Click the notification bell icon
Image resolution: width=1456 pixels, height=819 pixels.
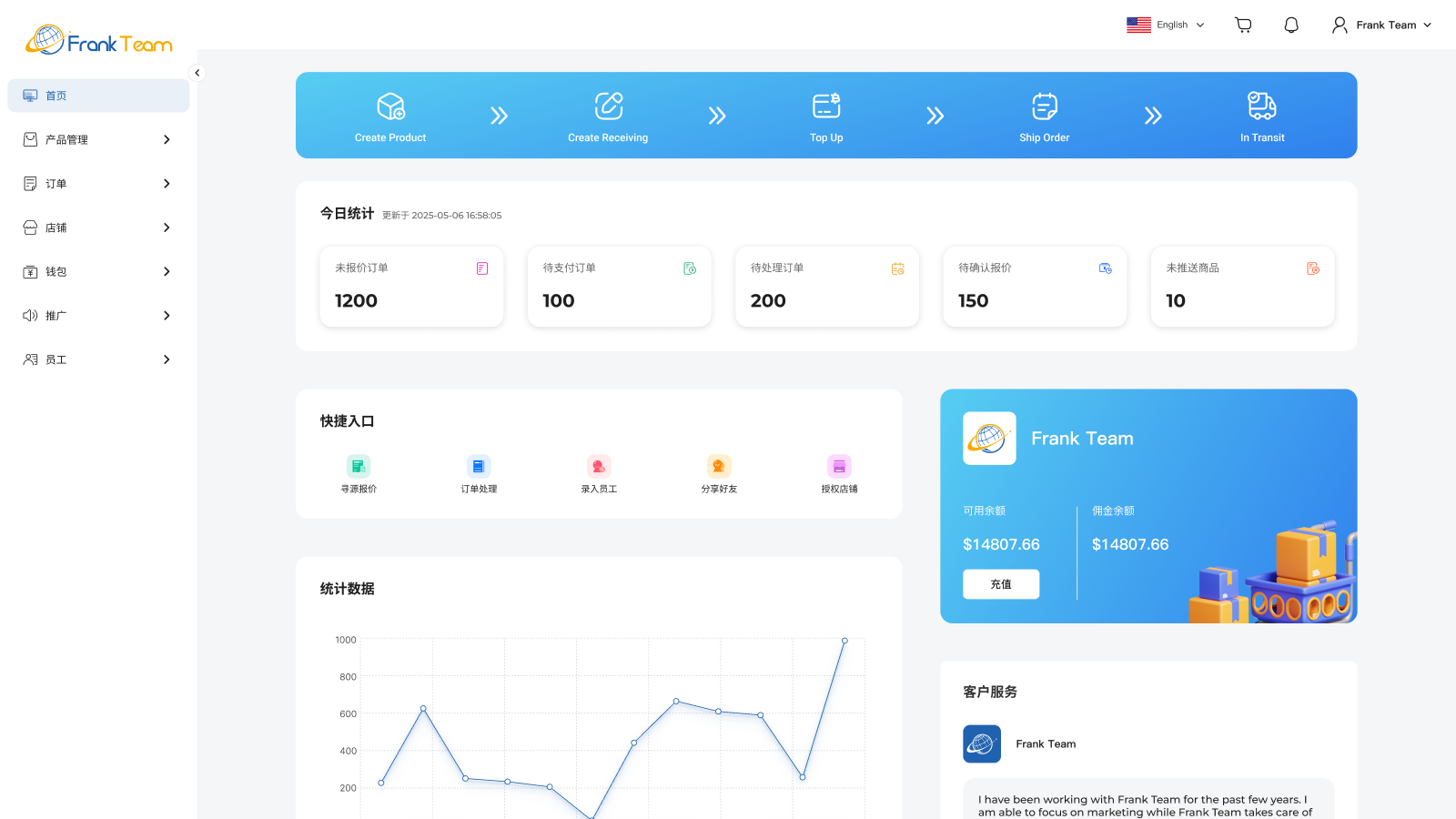(1291, 25)
